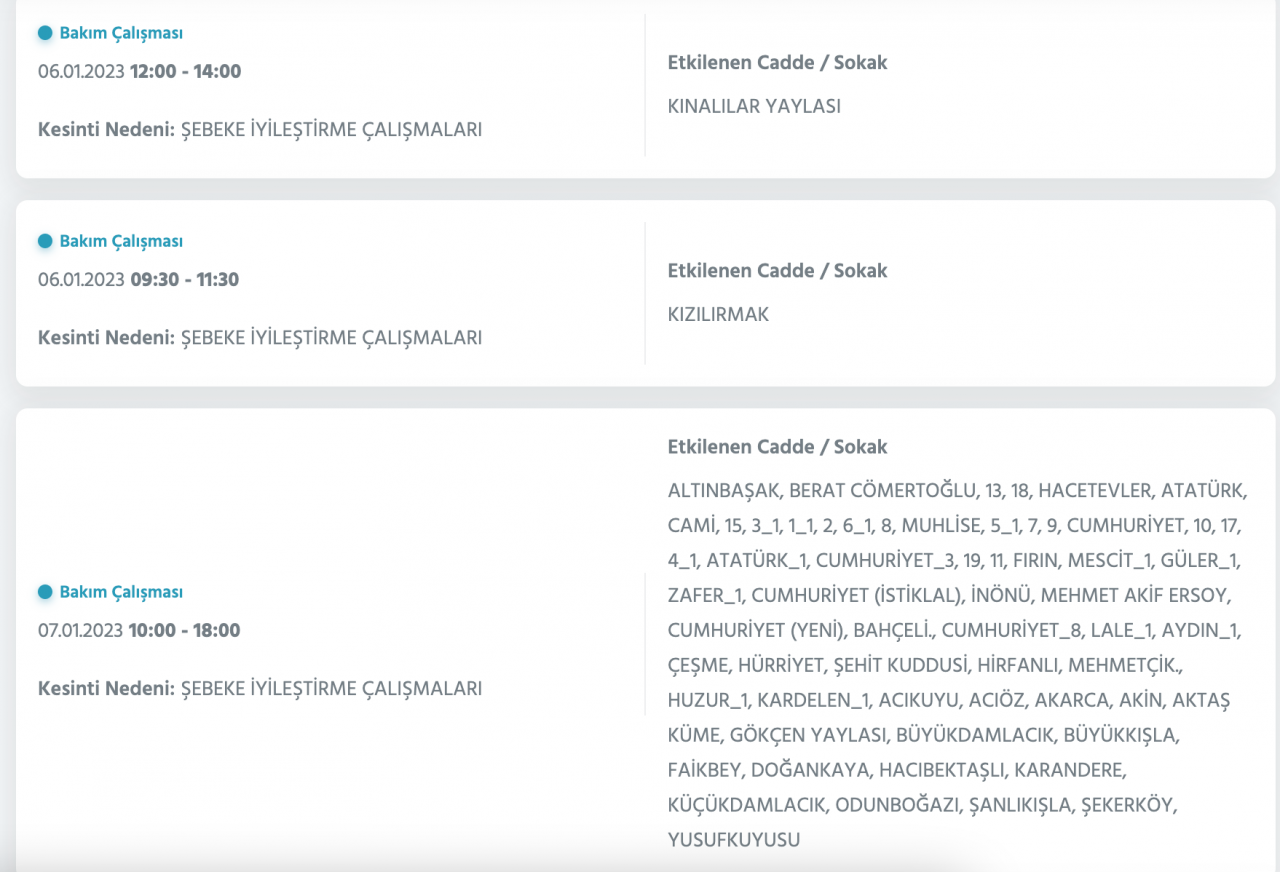Click the MEHMET AKİF ERSOY street name

coord(1135,596)
